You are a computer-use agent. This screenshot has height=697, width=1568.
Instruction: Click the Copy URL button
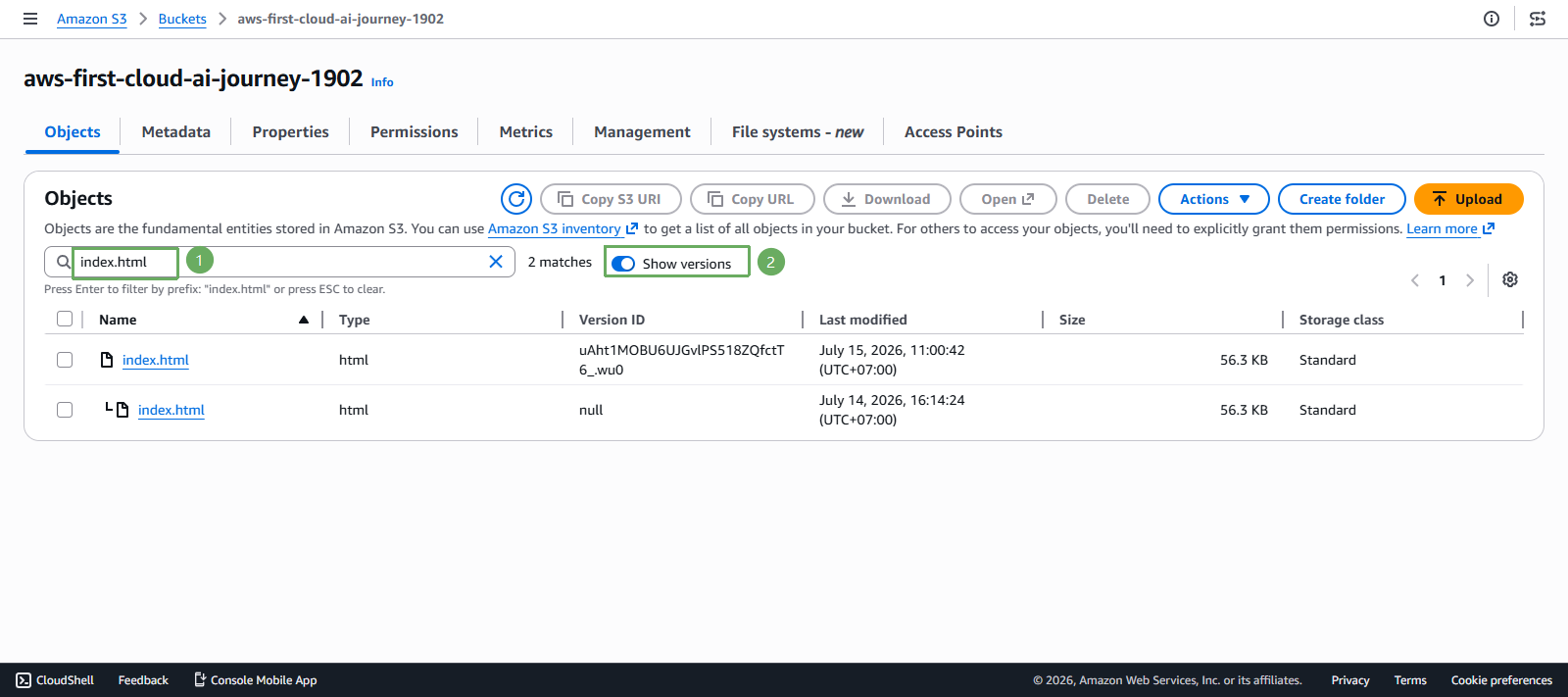753,199
